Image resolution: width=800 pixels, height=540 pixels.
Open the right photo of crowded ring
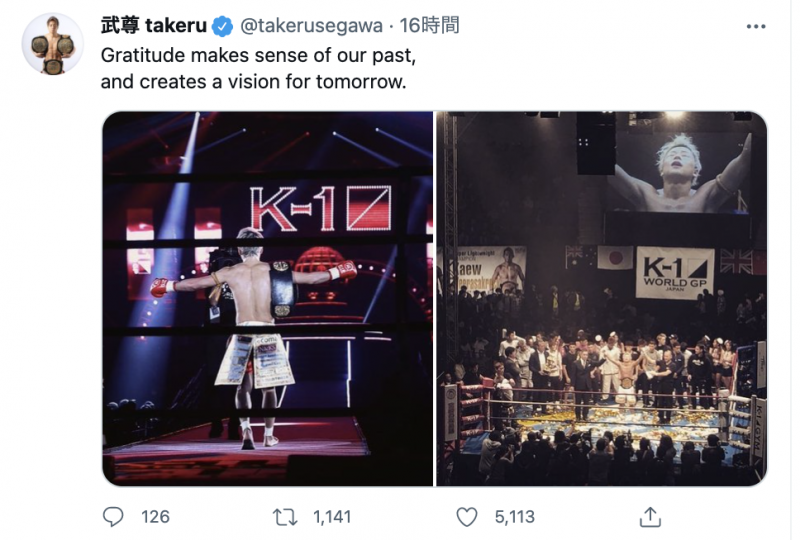click(x=602, y=298)
